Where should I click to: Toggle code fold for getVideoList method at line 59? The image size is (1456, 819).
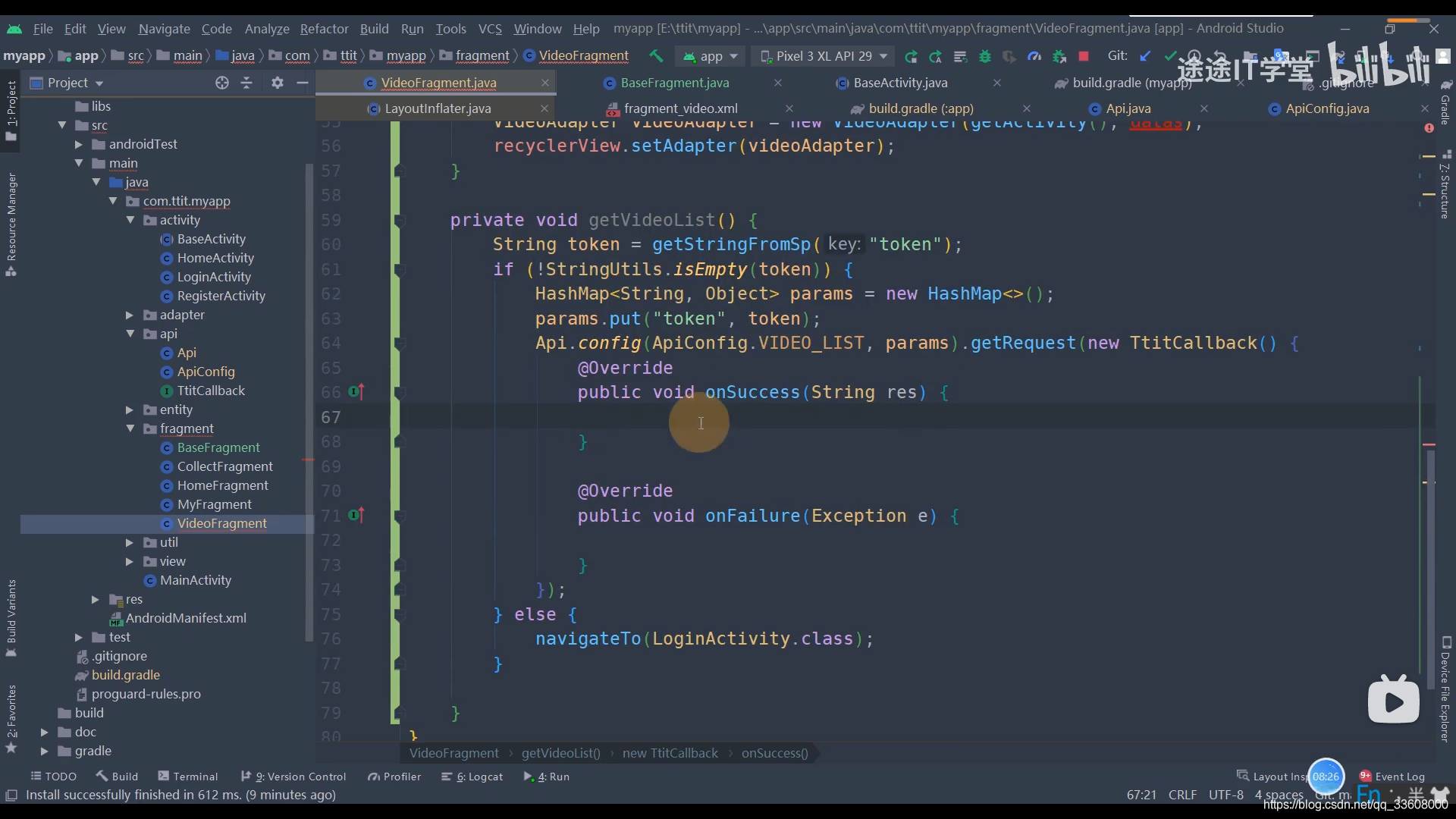click(x=399, y=221)
